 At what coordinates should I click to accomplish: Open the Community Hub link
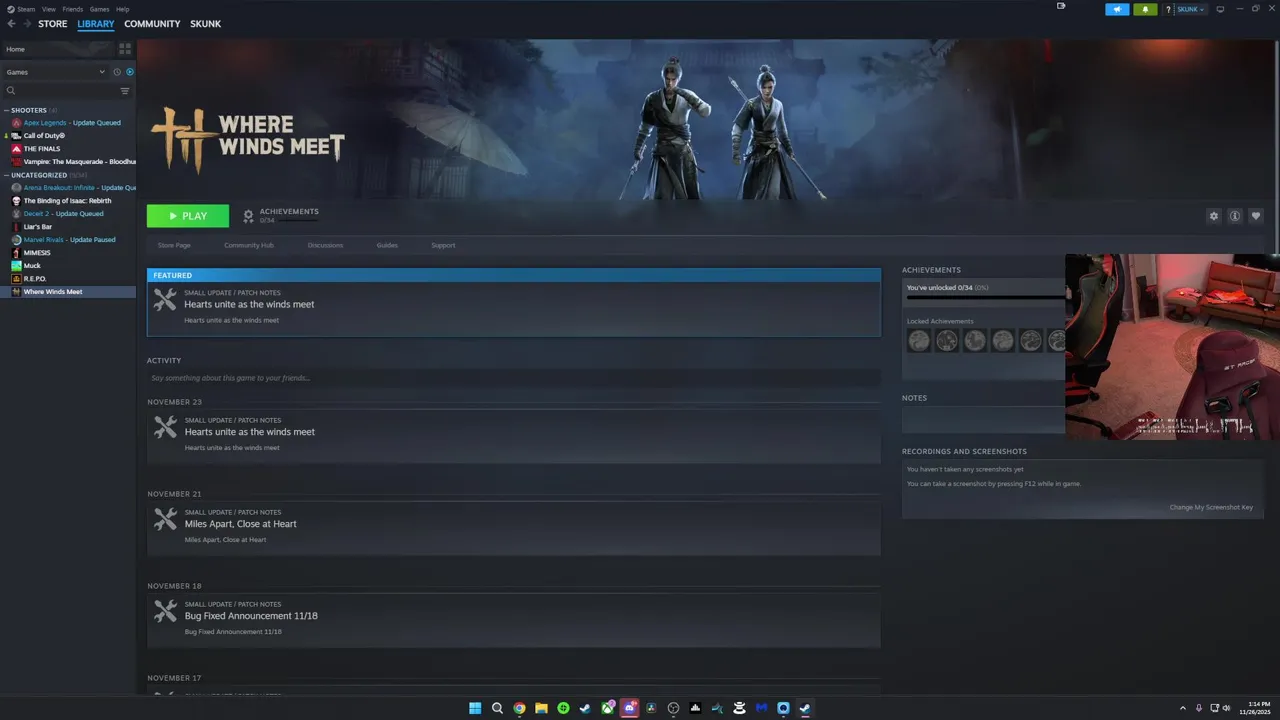(x=249, y=245)
